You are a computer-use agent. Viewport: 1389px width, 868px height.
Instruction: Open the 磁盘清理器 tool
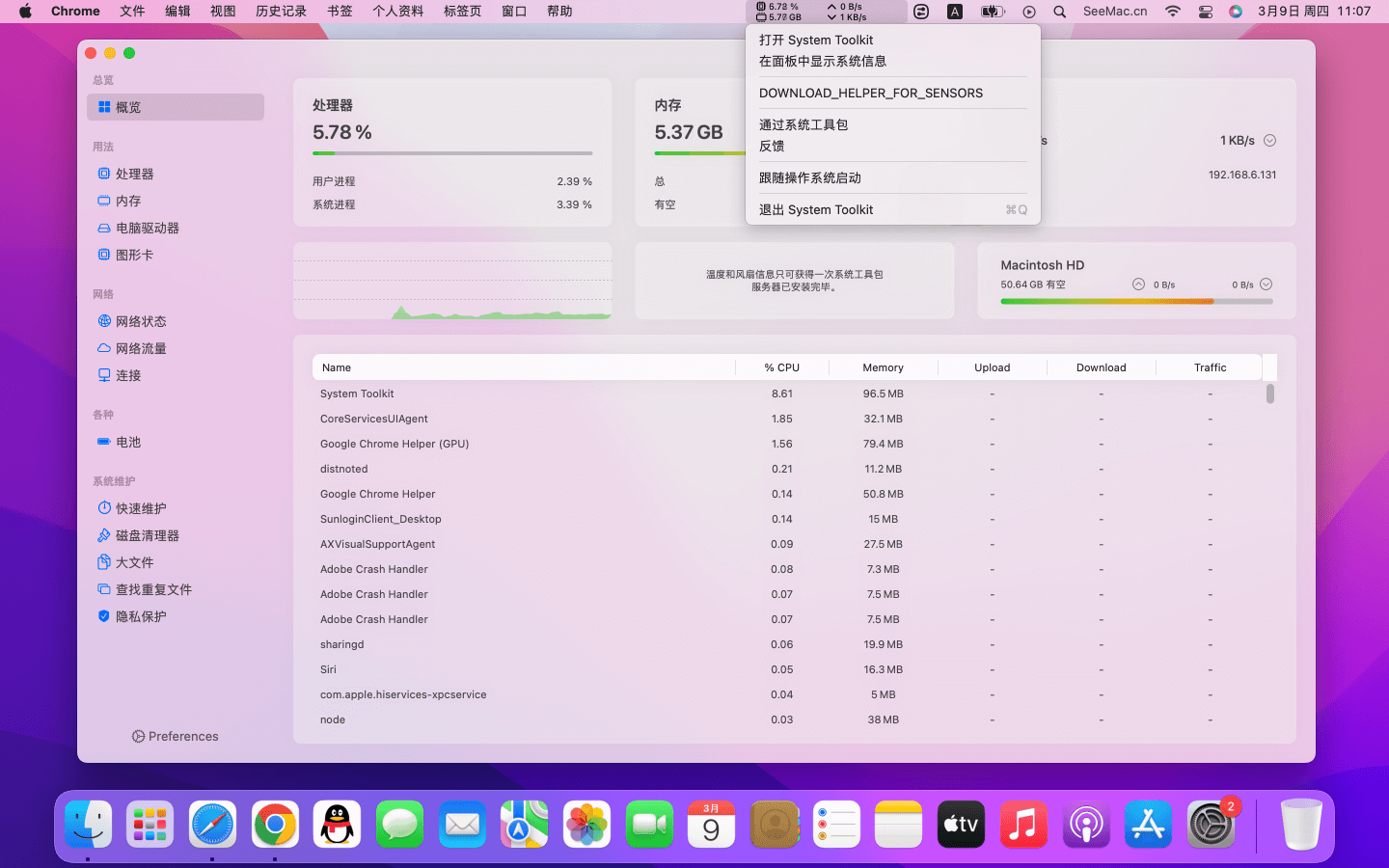(147, 535)
